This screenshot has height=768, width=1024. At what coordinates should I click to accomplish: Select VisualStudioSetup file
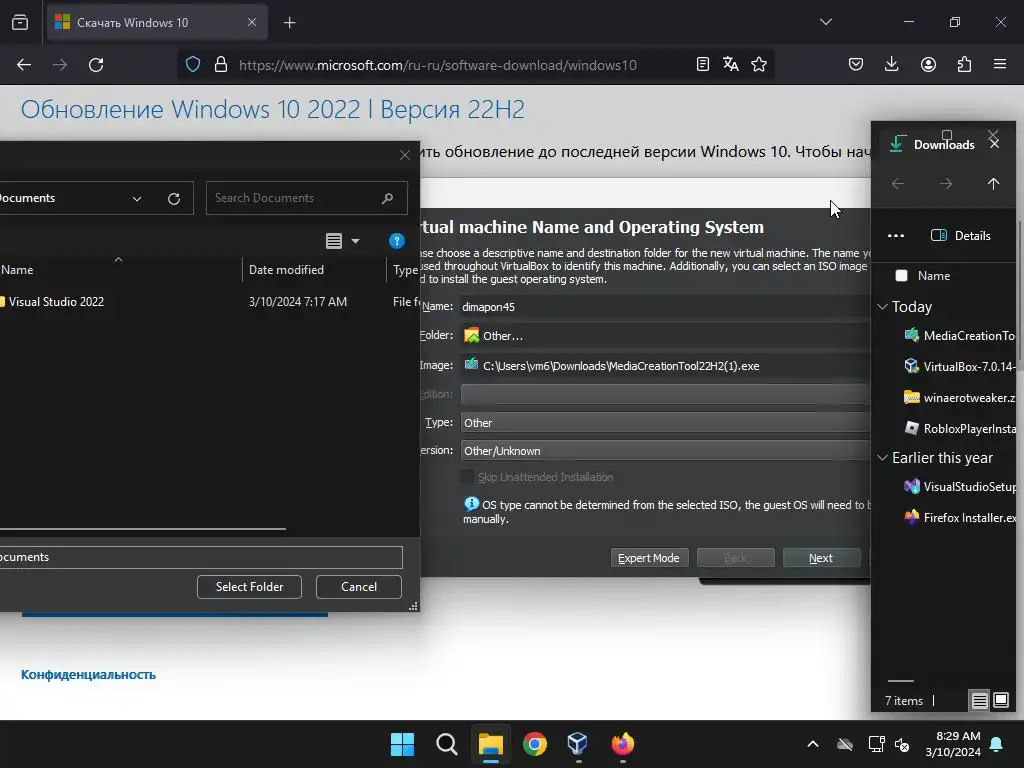tap(960, 487)
